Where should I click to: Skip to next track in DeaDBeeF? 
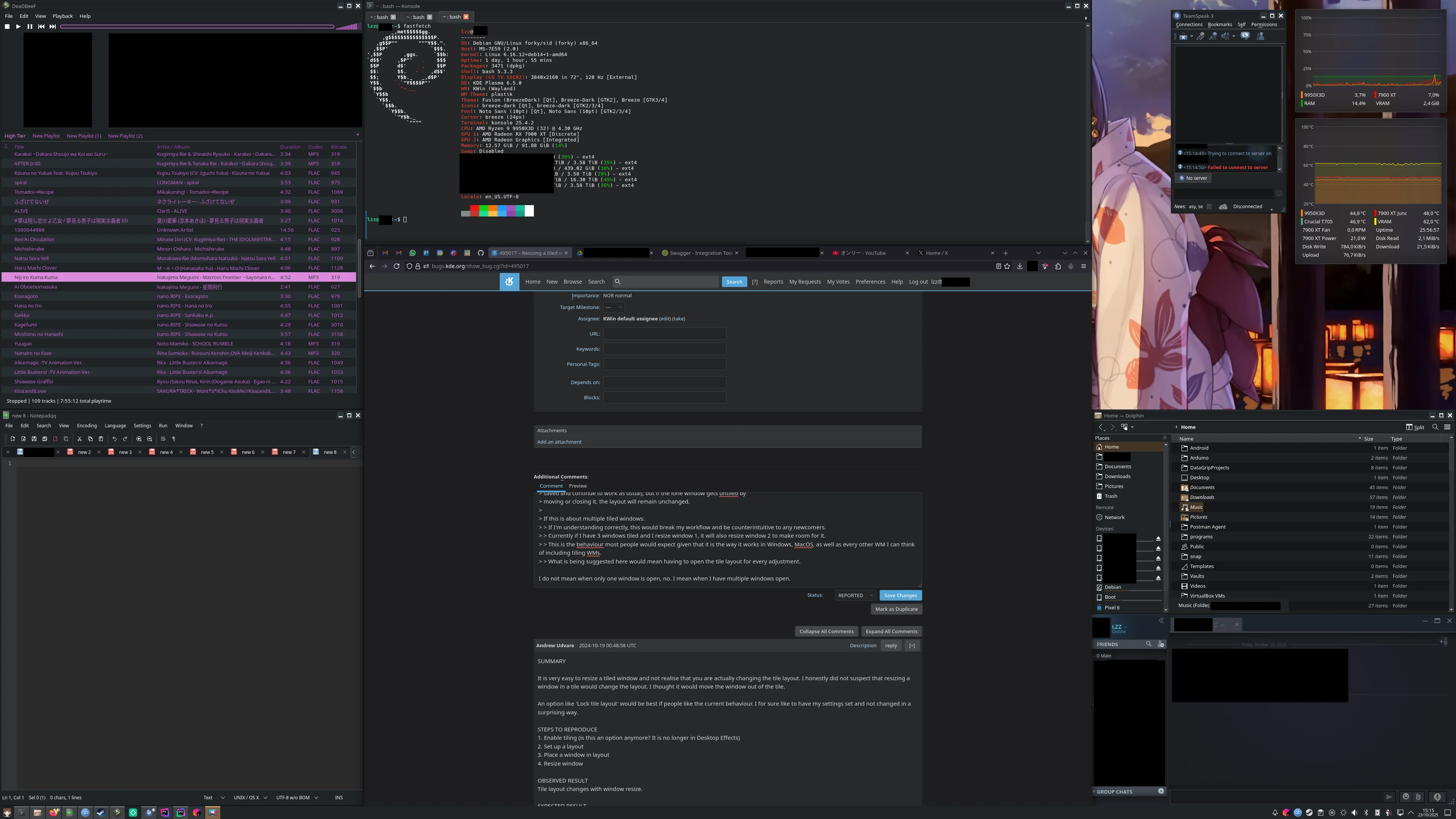[53, 27]
